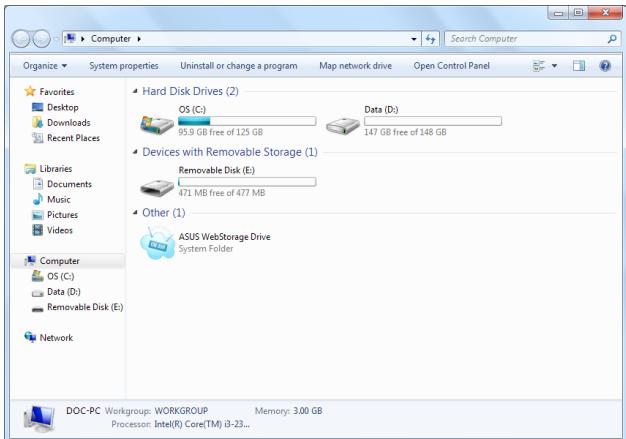
Task: Click the Devices with Removable Storage (1) header
Action: (x=230, y=152)
